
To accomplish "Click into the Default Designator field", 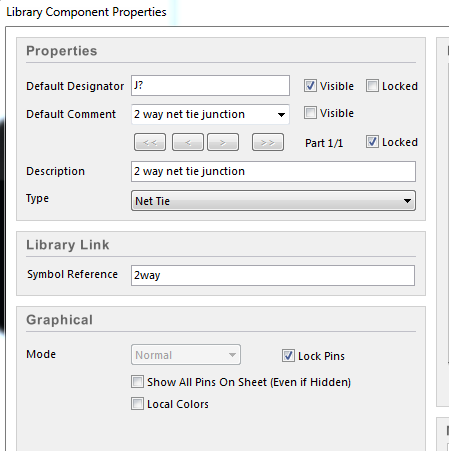I will 210,86.
